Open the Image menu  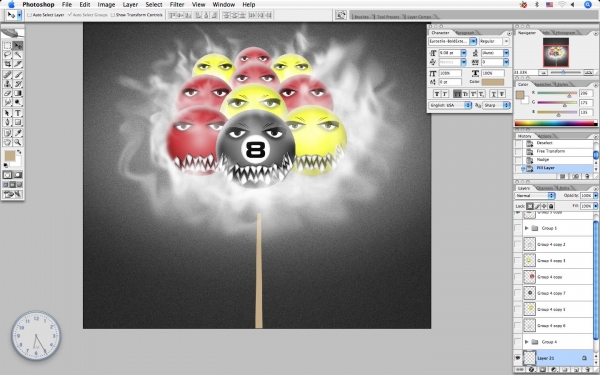coord(106,5)
